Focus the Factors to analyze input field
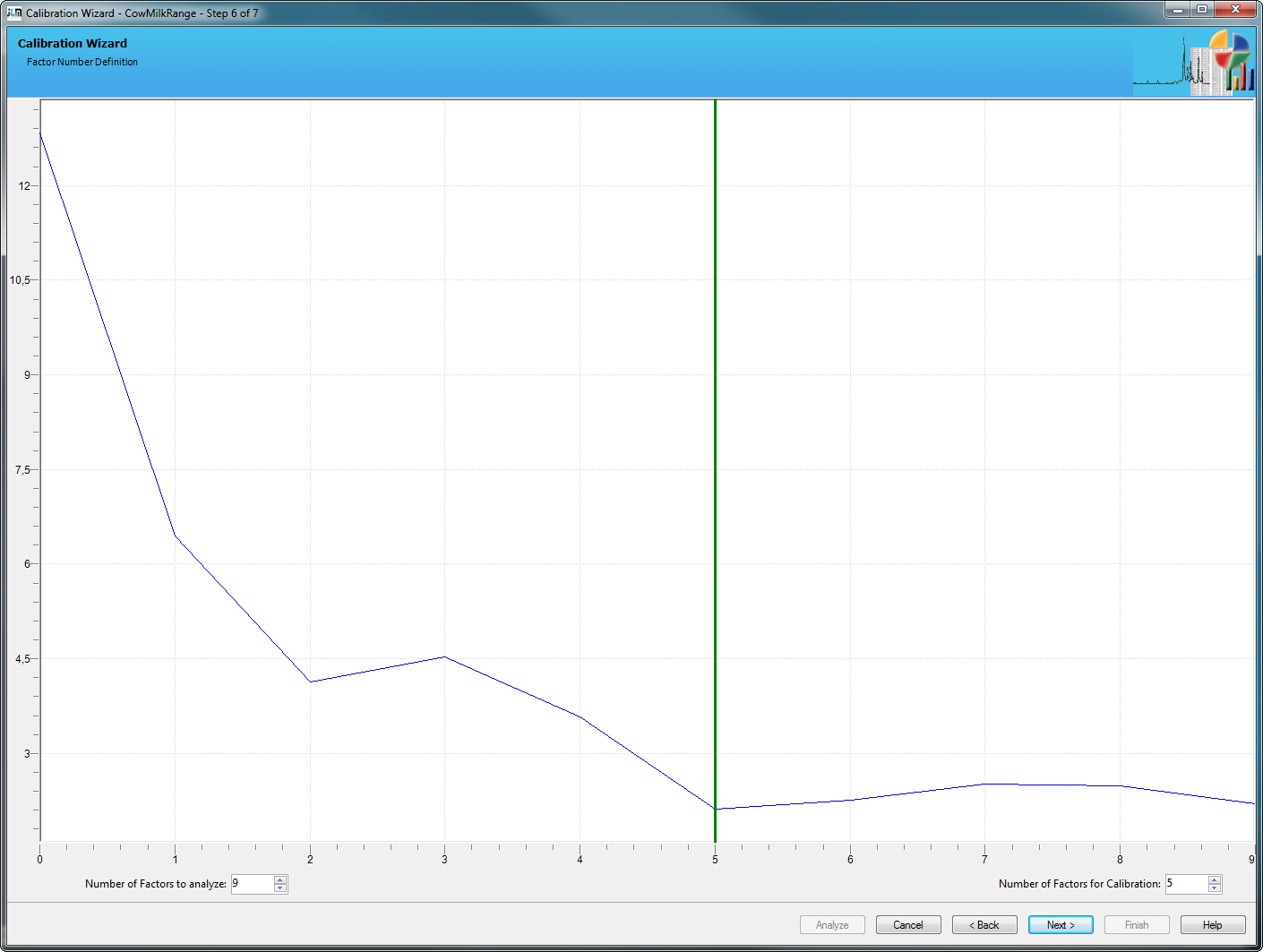1263x952 pixels. [x=252, y=884]
